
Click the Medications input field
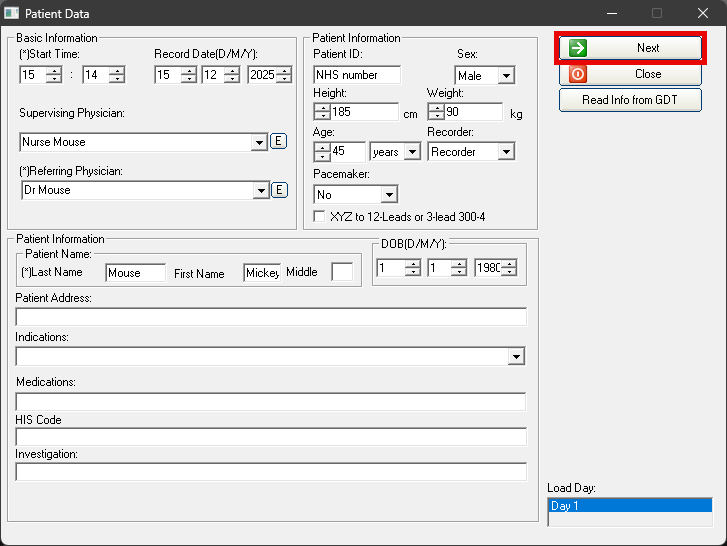click(271, 401)
